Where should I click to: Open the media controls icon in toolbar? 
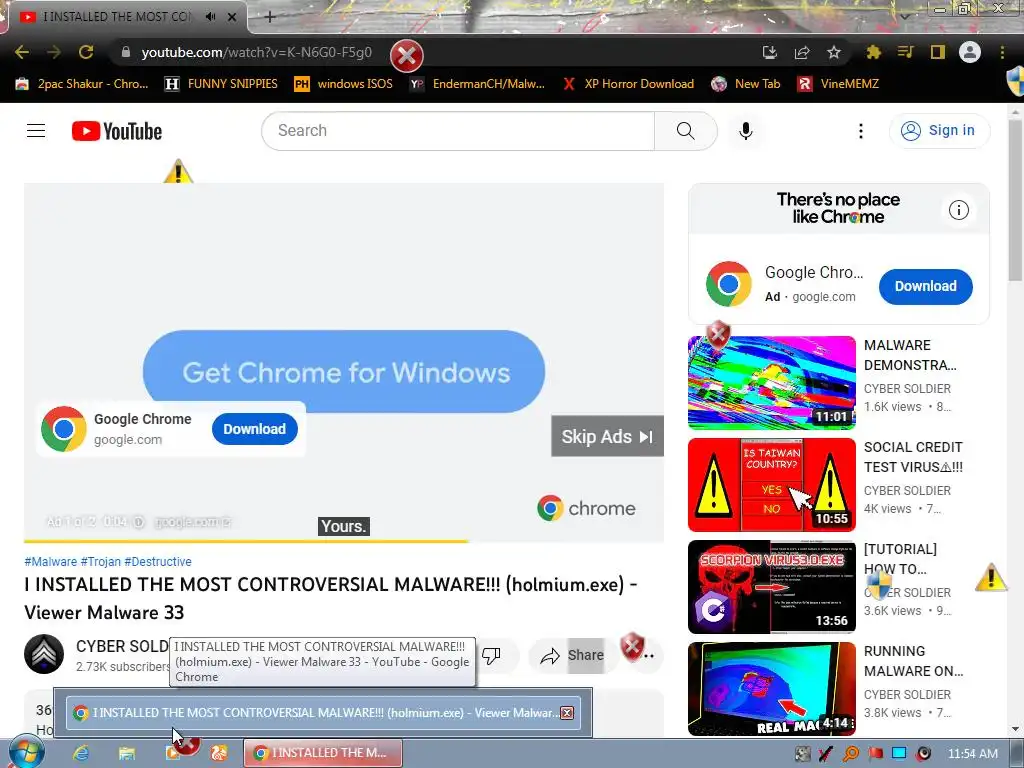905,52
